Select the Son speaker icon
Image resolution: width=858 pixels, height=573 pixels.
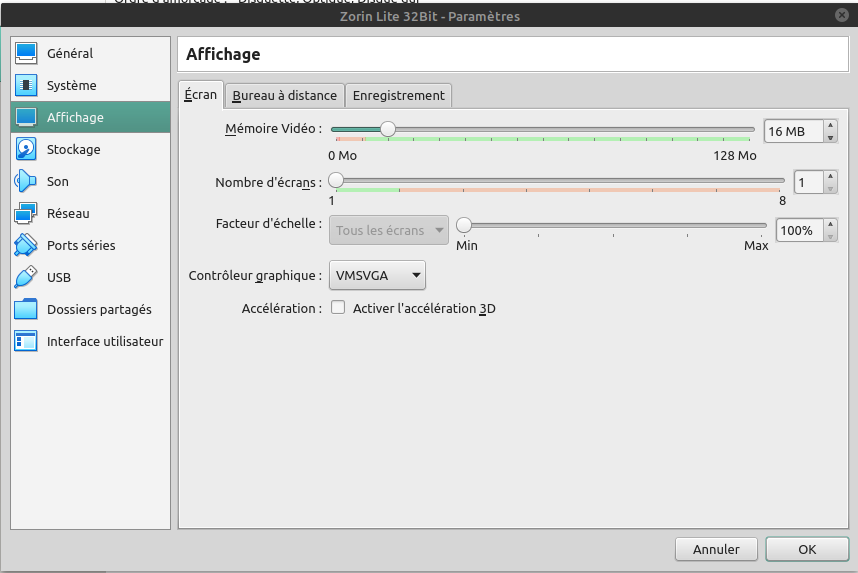[x=26, y=182]
